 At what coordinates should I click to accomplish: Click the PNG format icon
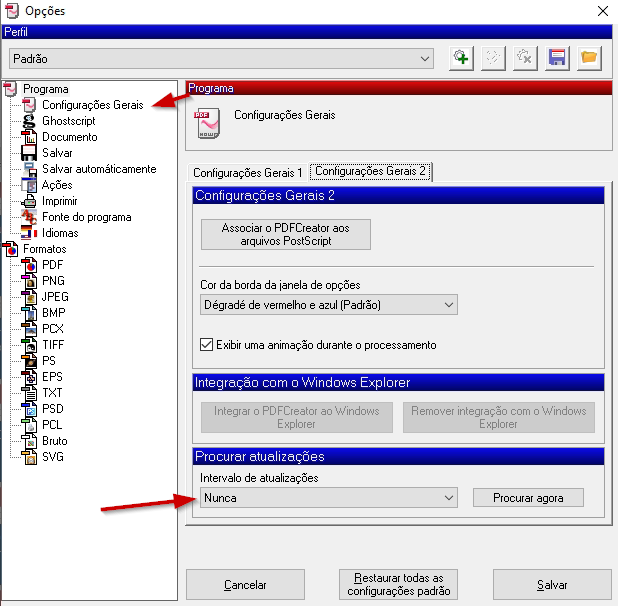tap(29, 281)
